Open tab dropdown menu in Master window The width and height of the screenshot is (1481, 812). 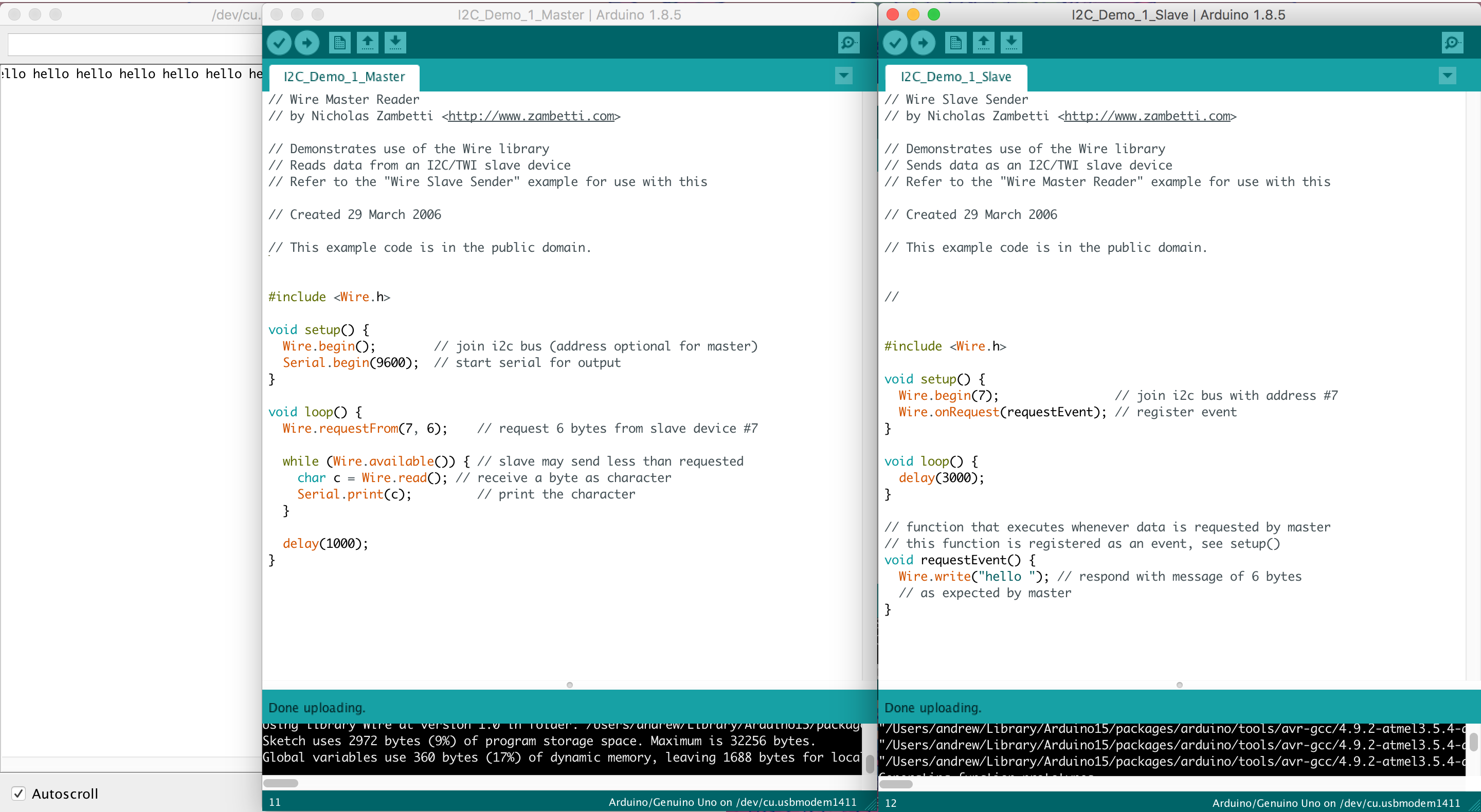[843, 75]
